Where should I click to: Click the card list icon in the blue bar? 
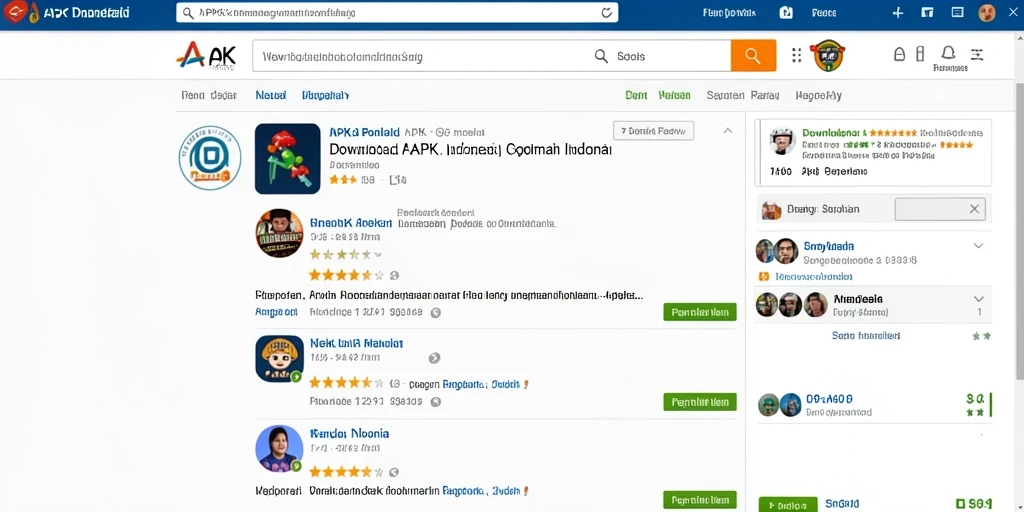pos(958,12)
